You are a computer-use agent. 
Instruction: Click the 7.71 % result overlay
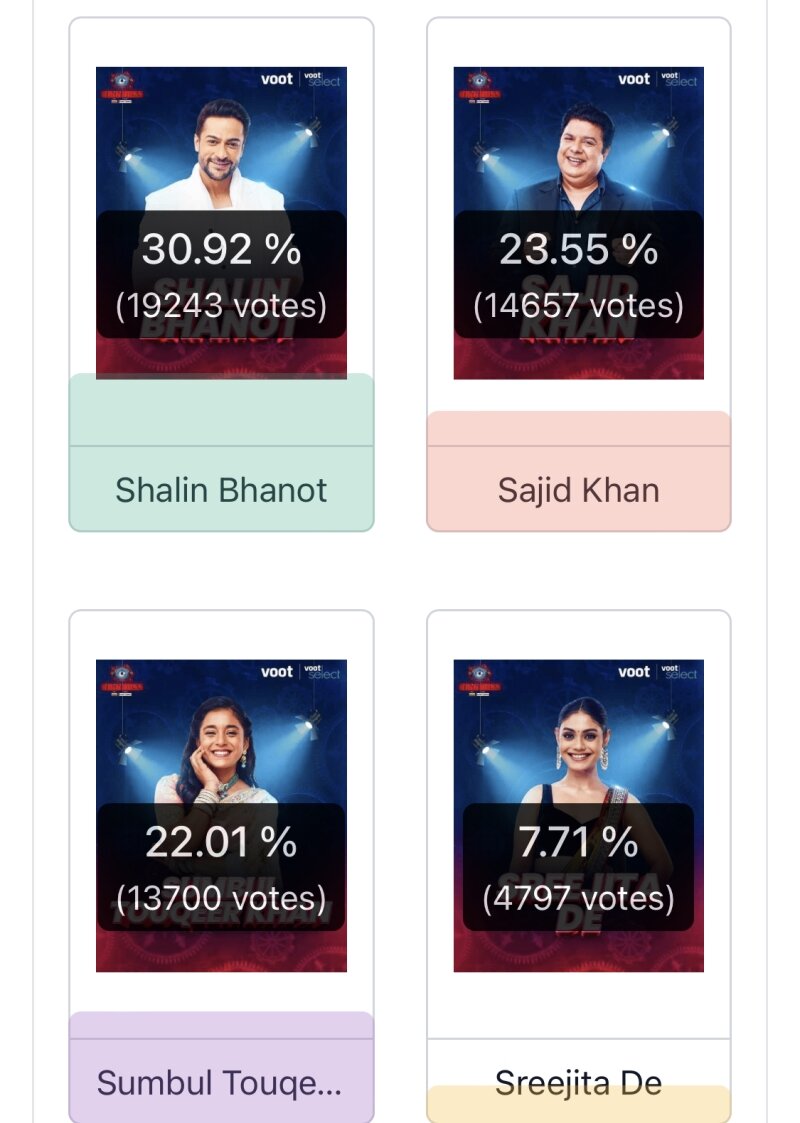578,842
